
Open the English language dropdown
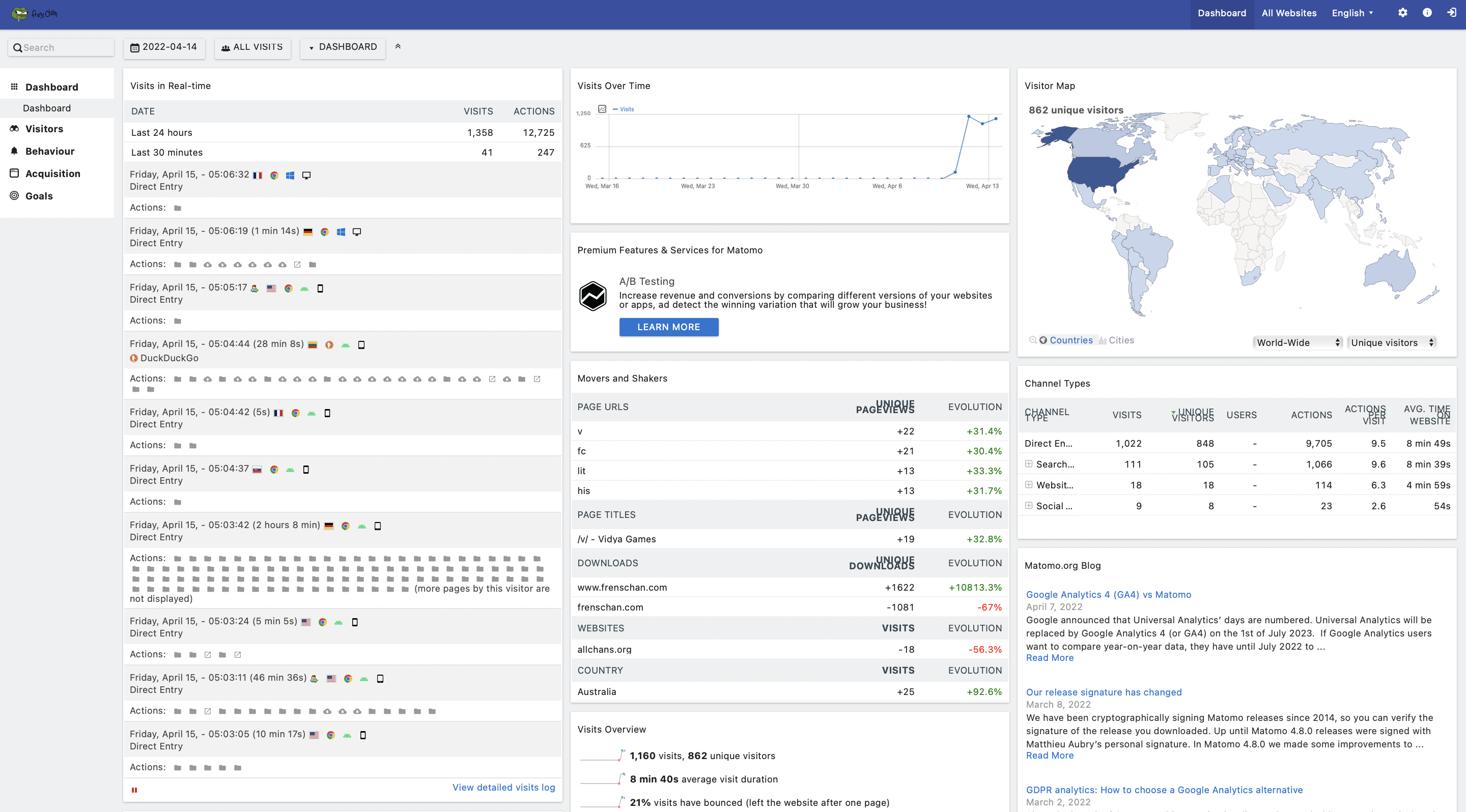coord(1352,13)
